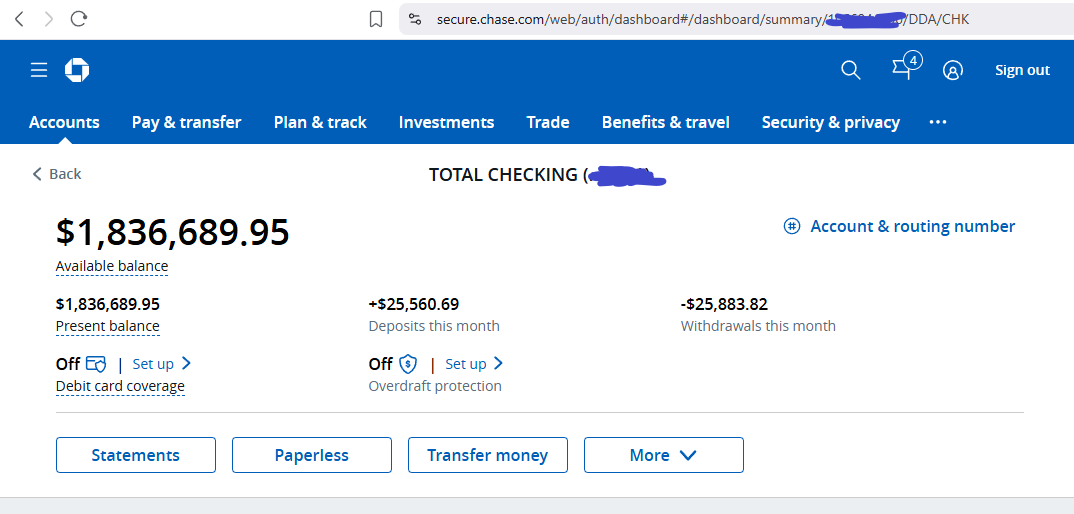The width and height of the screenshot is (1074, 514).
Task: Click the hash icon for account number
Action: tap(792, 226)
